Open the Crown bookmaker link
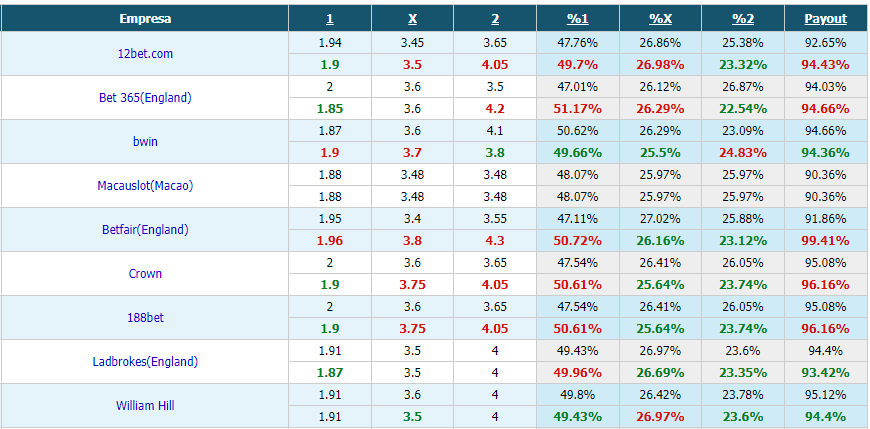 (145, 274)
